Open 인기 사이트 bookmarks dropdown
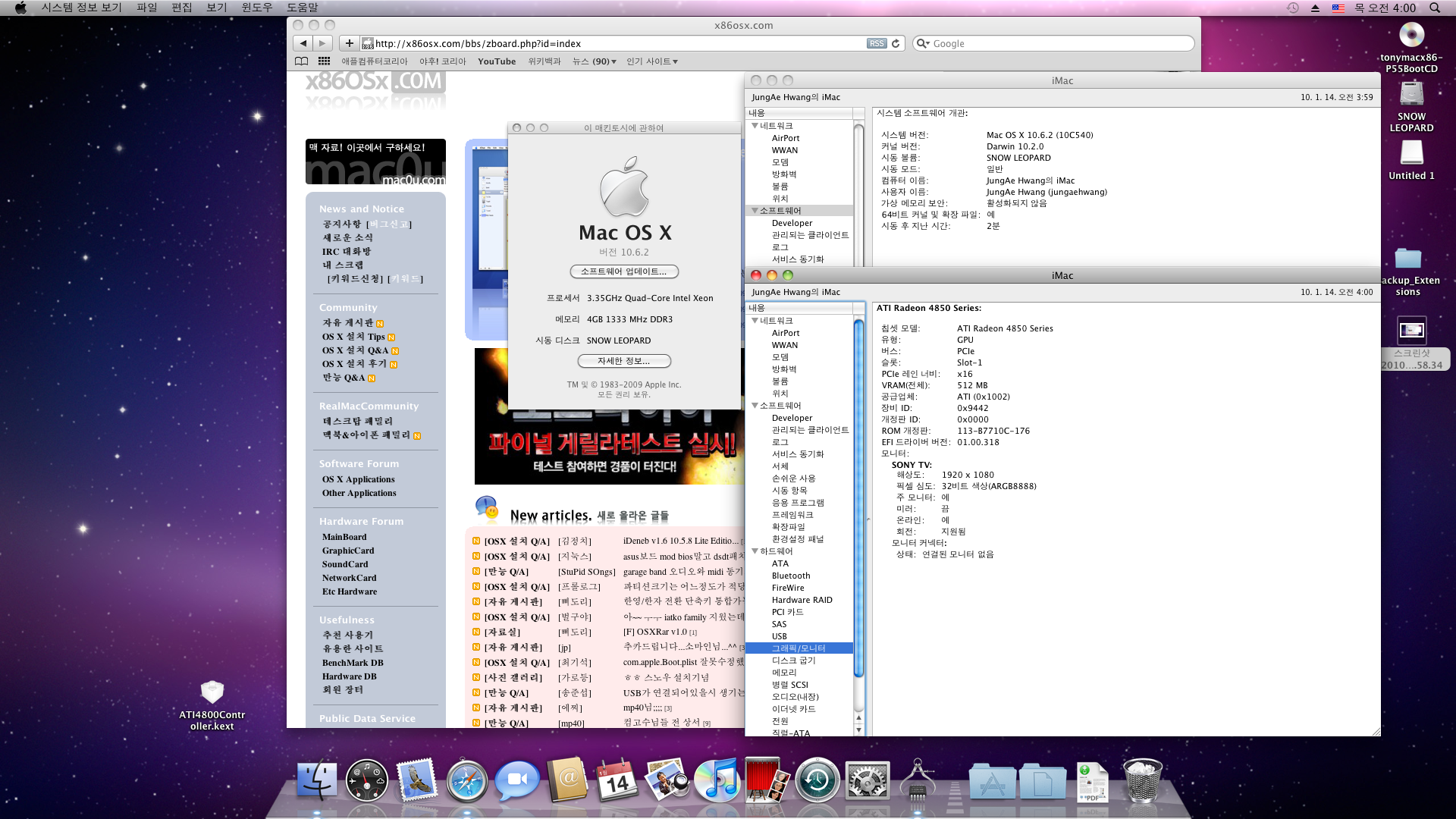1456x819 pixels. click(651, 61)
